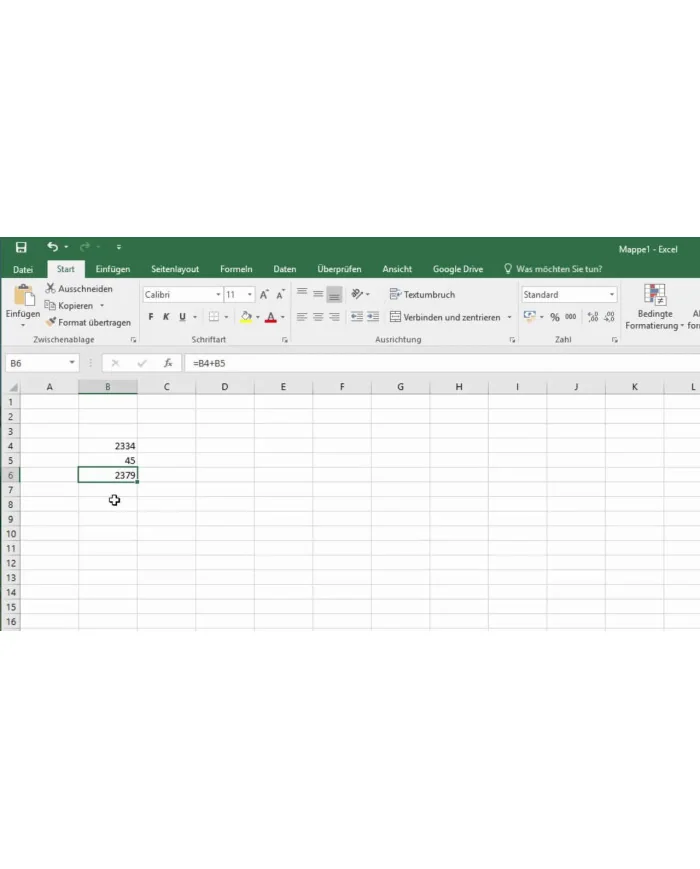Click the thousands separator (000) icon
The image size is (700, 869).
(x=570, y=317)
